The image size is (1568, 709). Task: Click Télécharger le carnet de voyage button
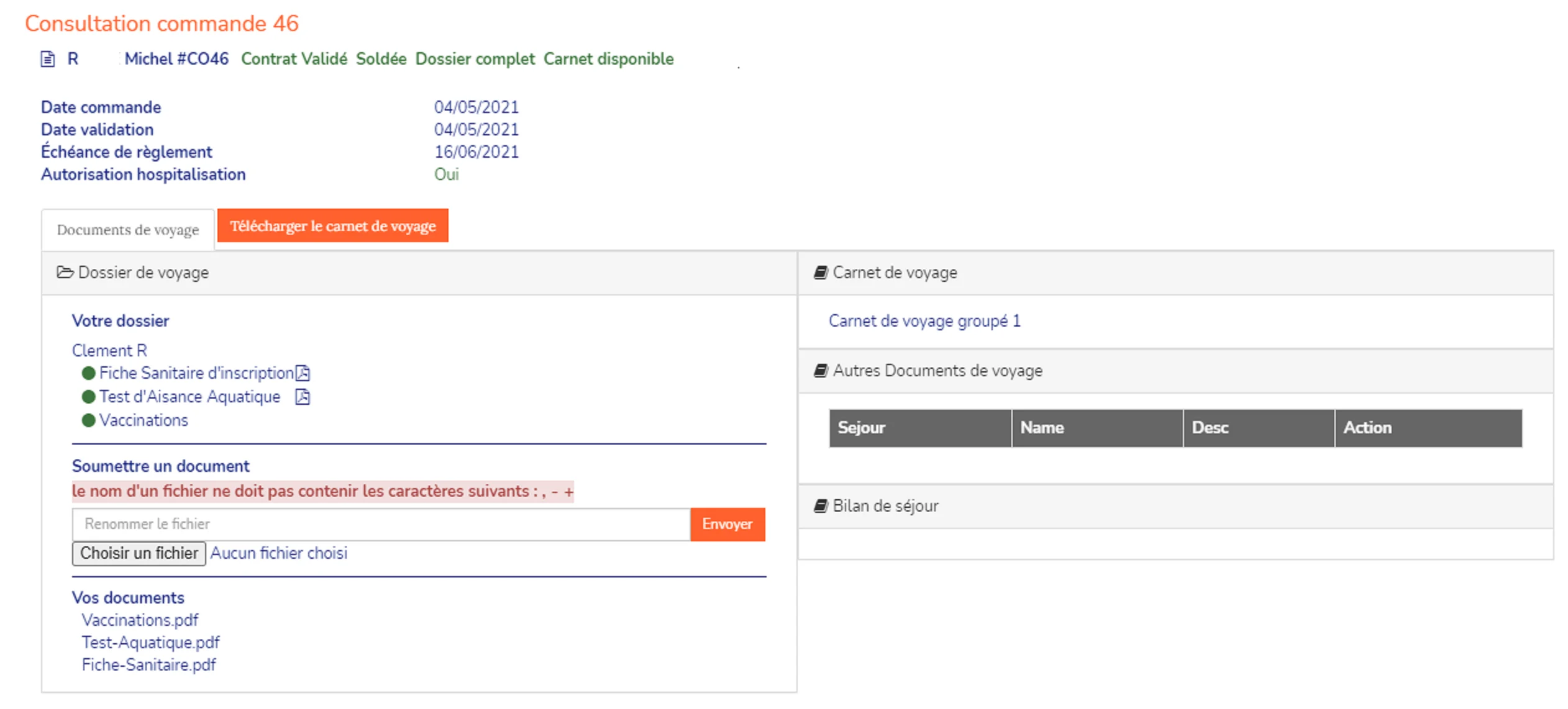[x=333, y=226]
